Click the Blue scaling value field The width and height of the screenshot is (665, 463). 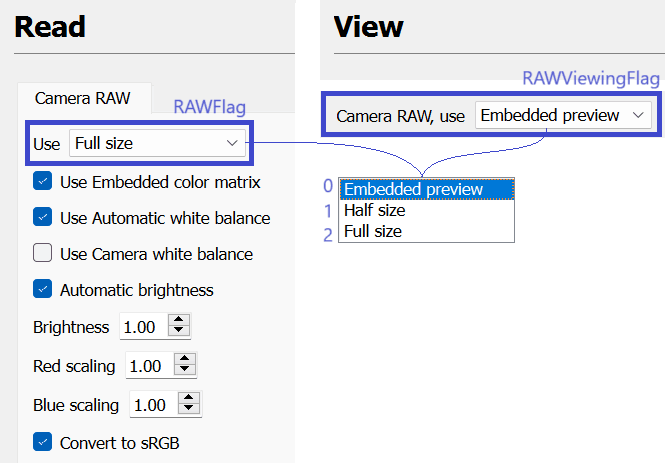pyautogui.click(x=154, y=404)
